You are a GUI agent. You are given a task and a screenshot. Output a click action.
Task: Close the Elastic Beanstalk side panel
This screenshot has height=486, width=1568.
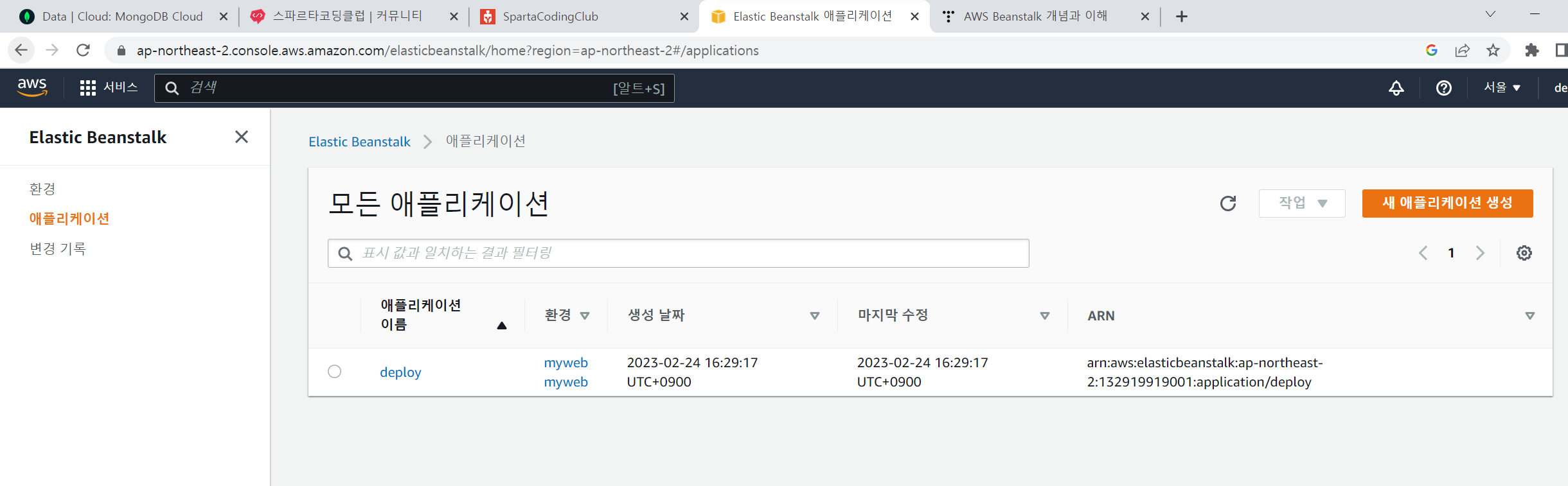coord(242,137)
